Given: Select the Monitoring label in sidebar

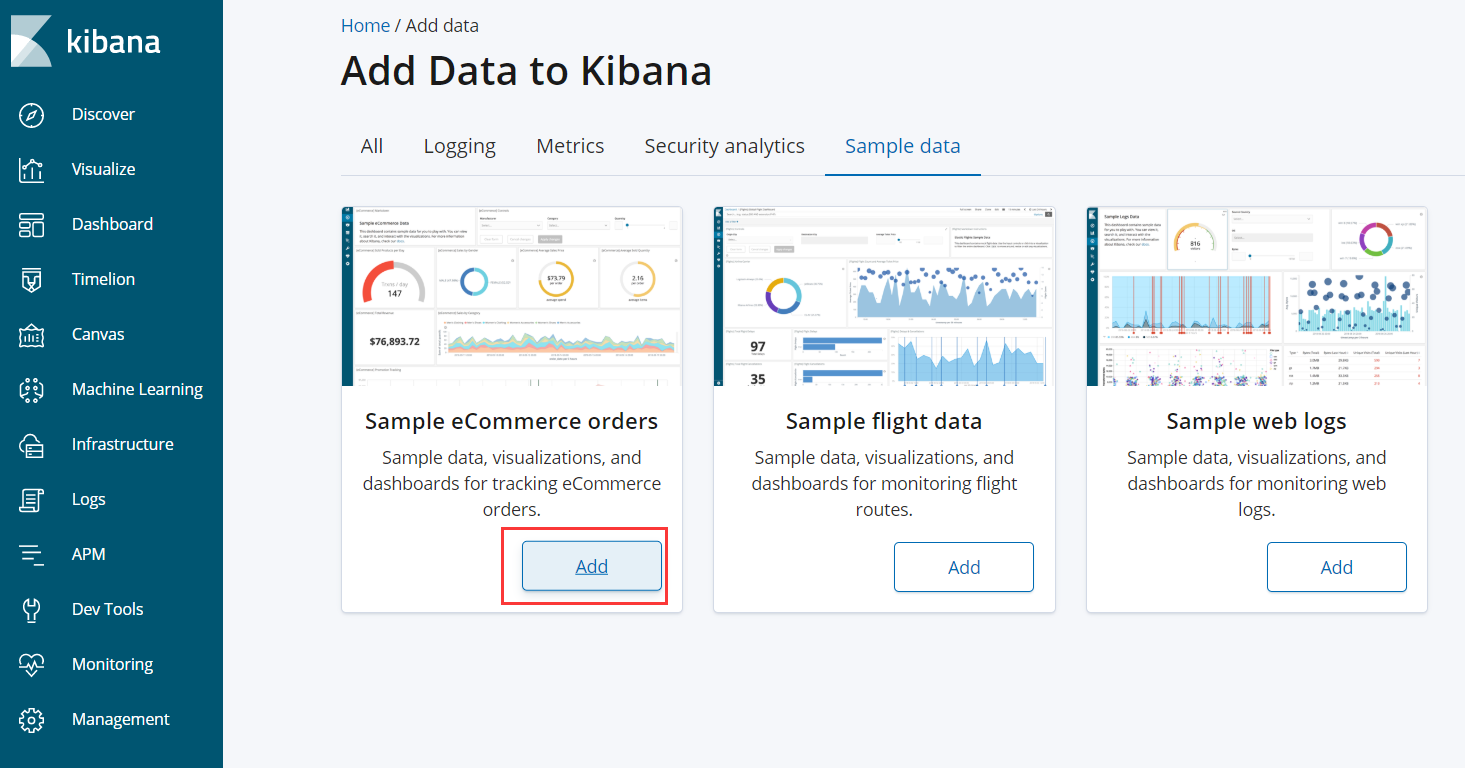Looking at the screenshot, I should click(112, 664).
